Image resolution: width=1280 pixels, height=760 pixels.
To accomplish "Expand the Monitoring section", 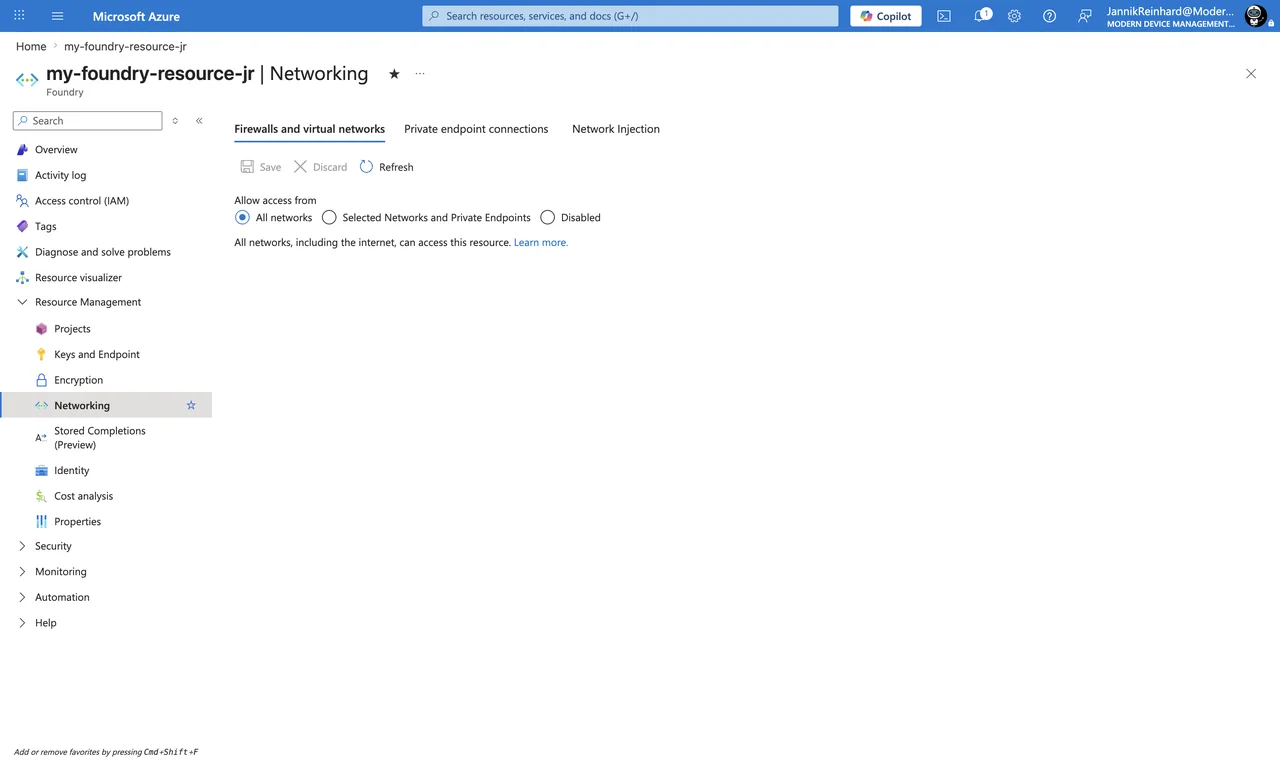I will (22, 572).
